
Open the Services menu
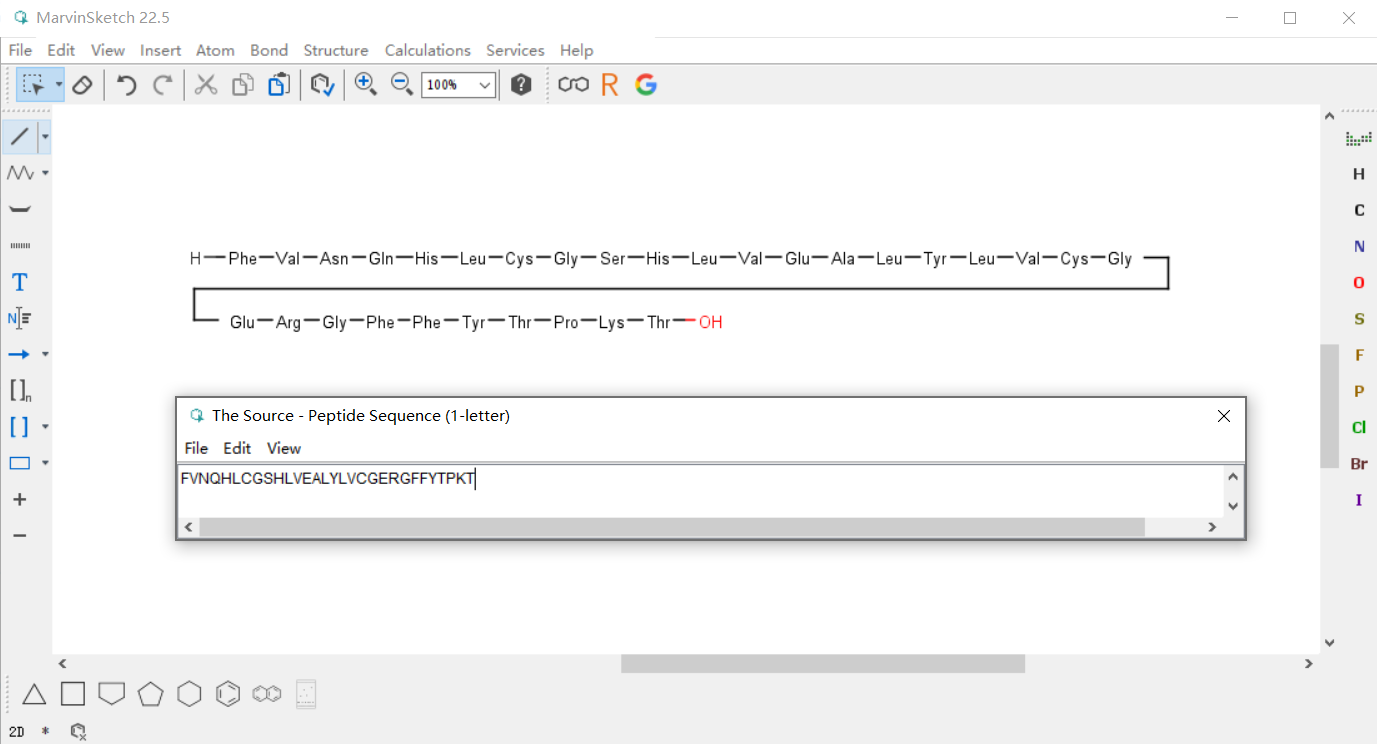tap(515, 50)
